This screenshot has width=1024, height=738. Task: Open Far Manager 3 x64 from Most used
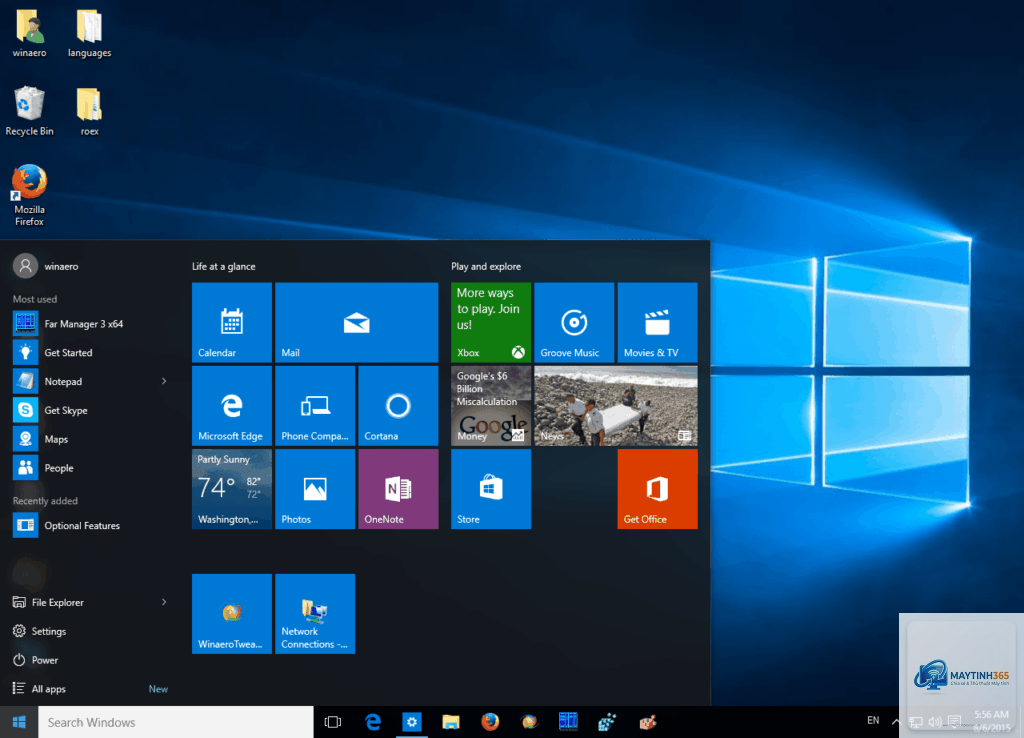point(90,324)
